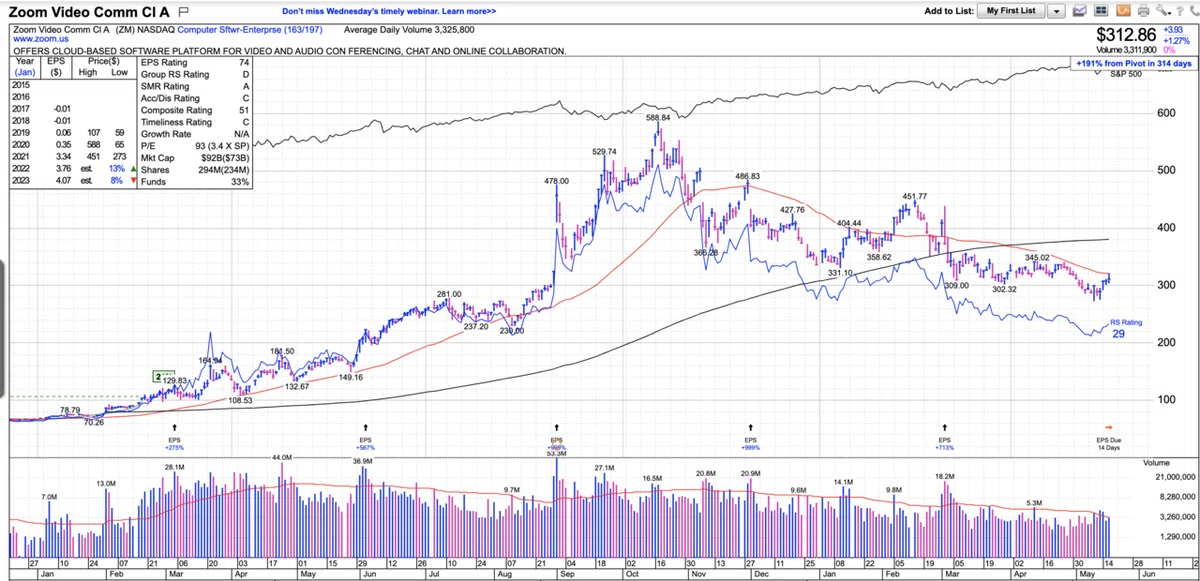Click the 70.26 low price label
Image resolution: width=1200 pixels, height=581 pixels.
click(x=93, y=422)
